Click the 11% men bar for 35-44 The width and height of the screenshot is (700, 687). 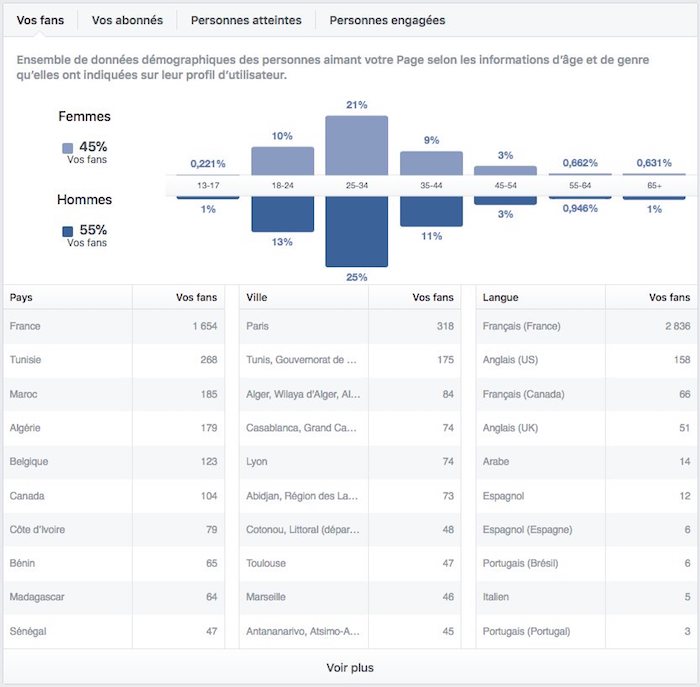(431, 211)
